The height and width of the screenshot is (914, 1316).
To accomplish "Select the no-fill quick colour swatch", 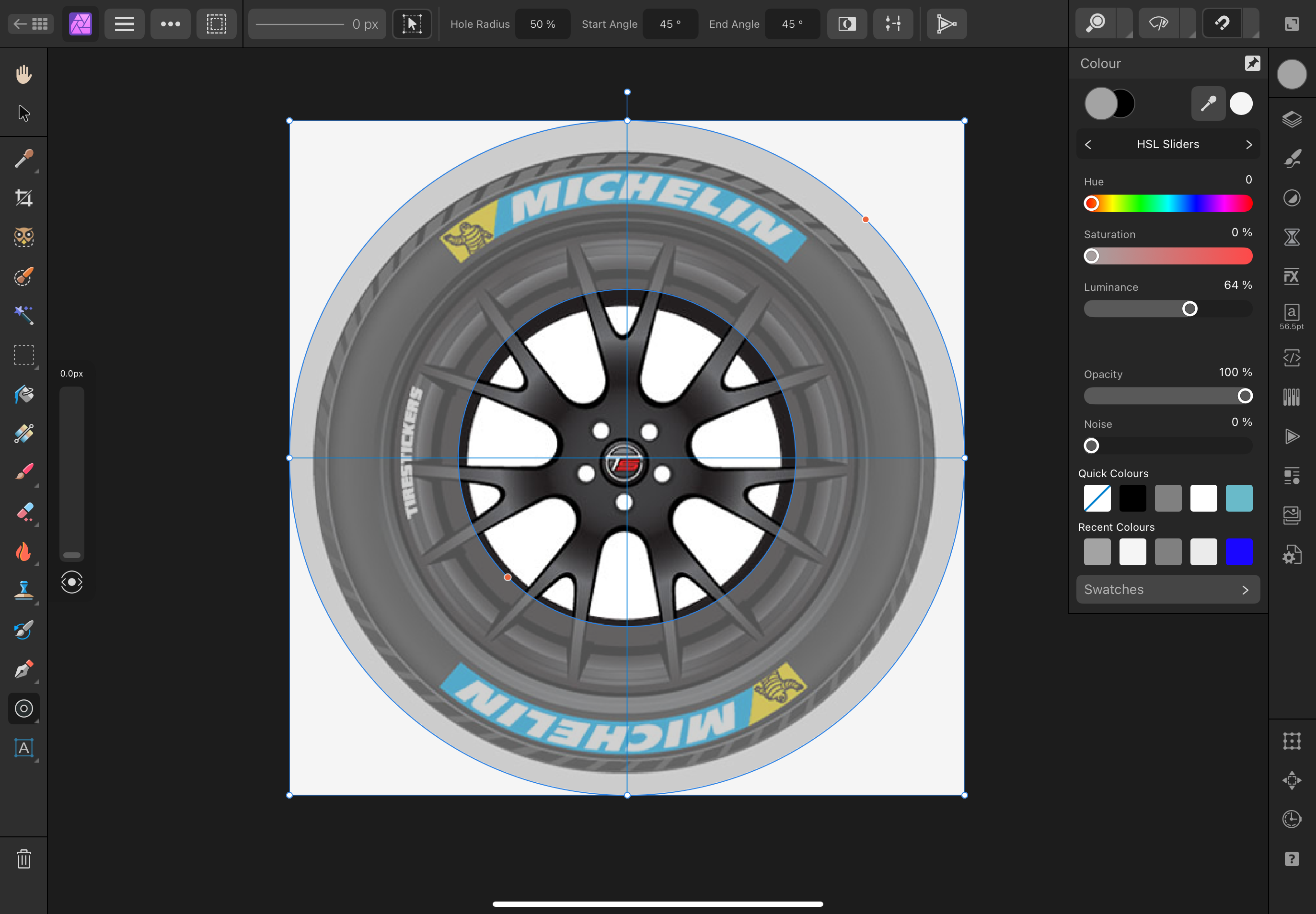I will point(1097,498).
